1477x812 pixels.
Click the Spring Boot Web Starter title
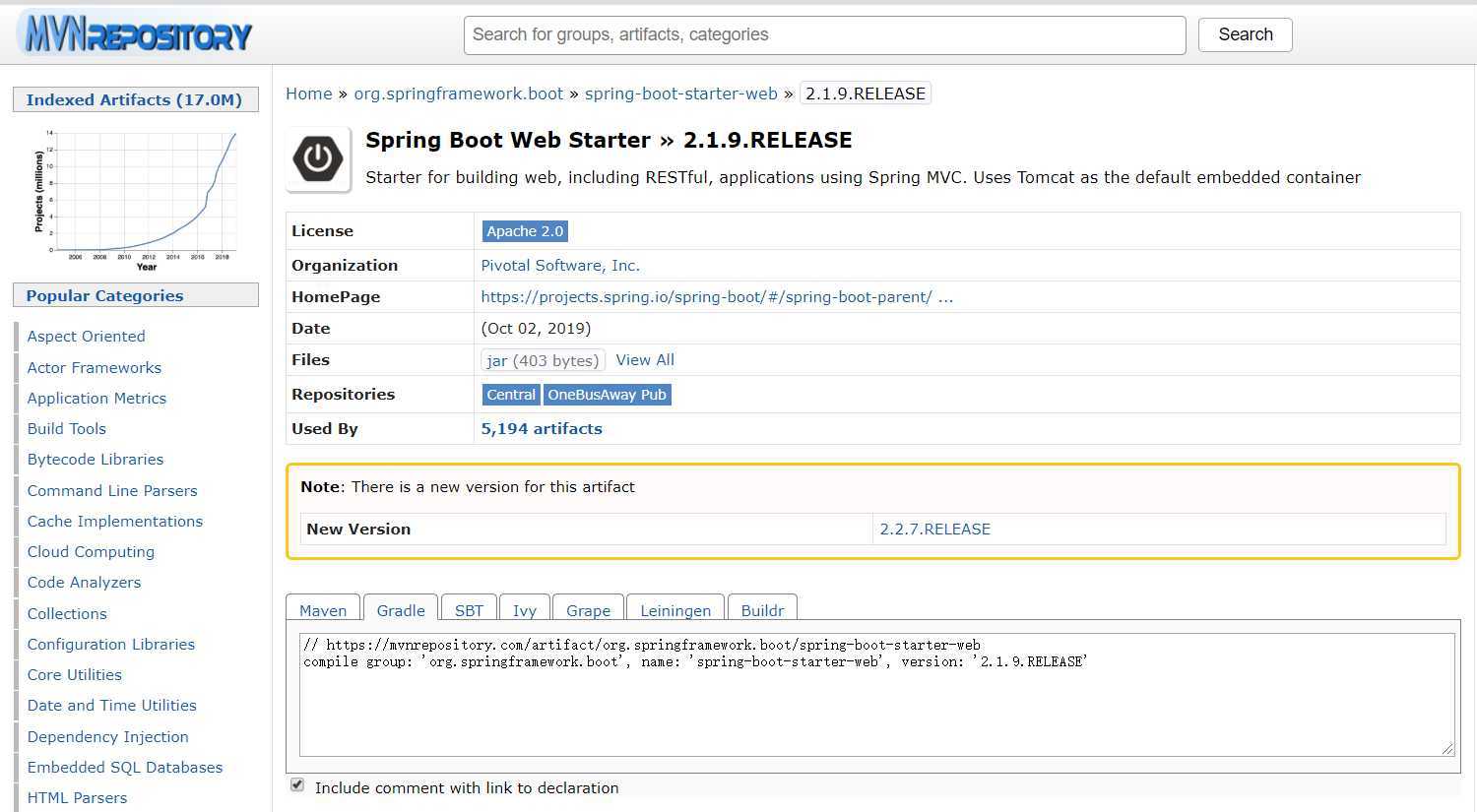pos(508,141)
